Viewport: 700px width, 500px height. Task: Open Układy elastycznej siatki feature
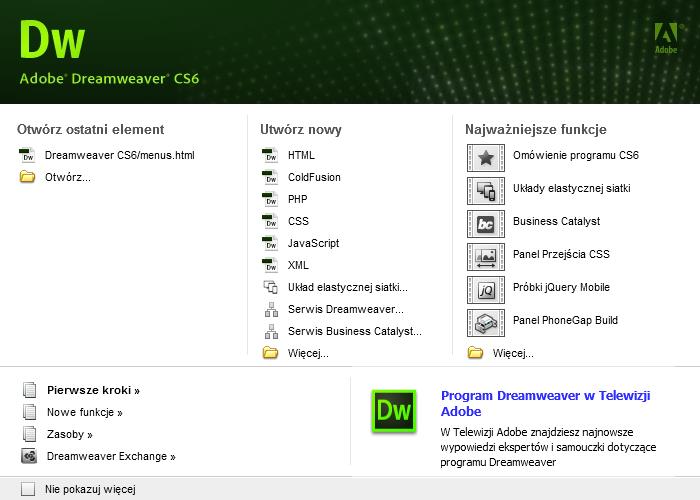coord(571,188)
